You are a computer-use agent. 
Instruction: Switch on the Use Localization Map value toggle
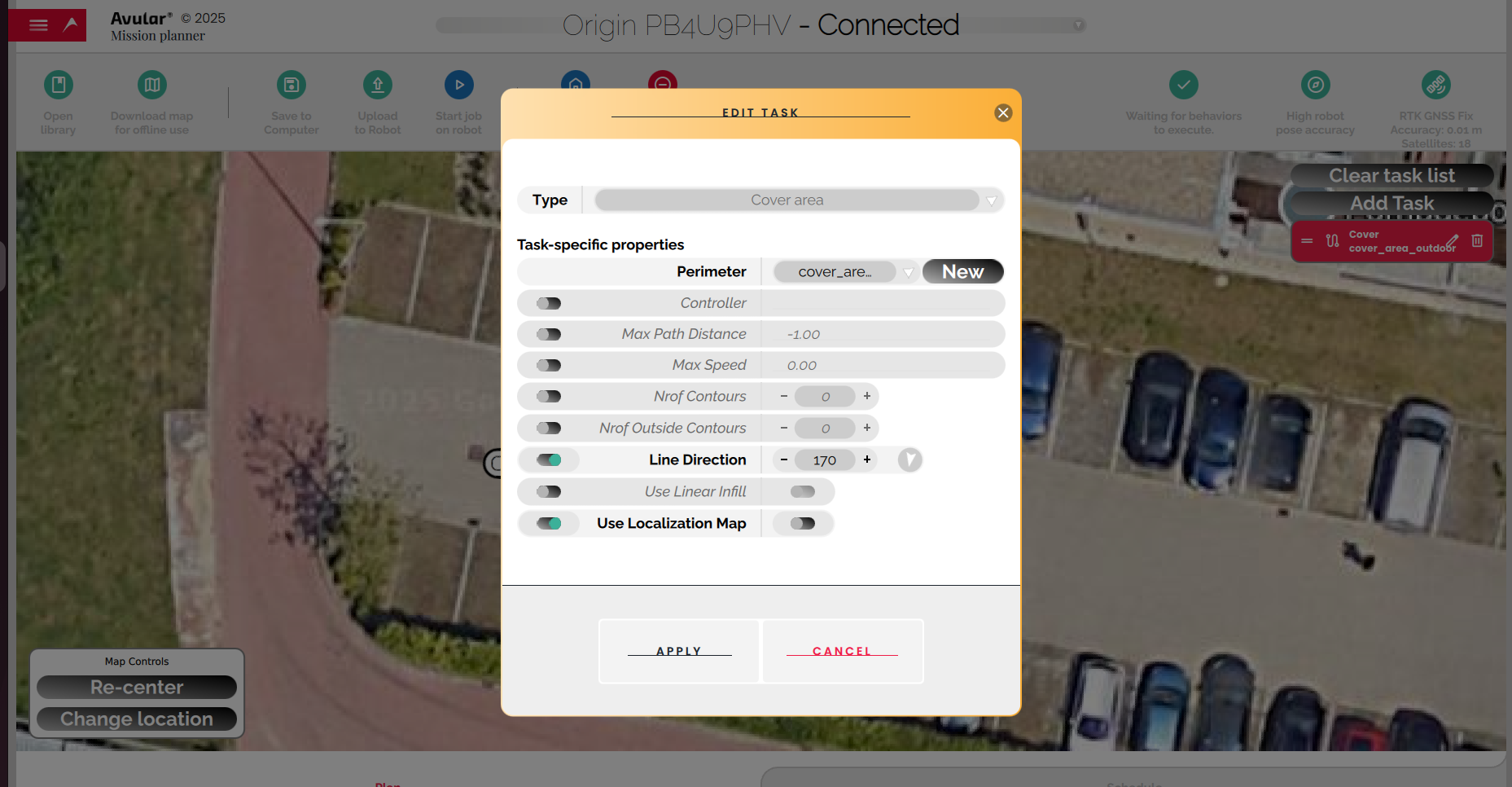click(802, 523)
